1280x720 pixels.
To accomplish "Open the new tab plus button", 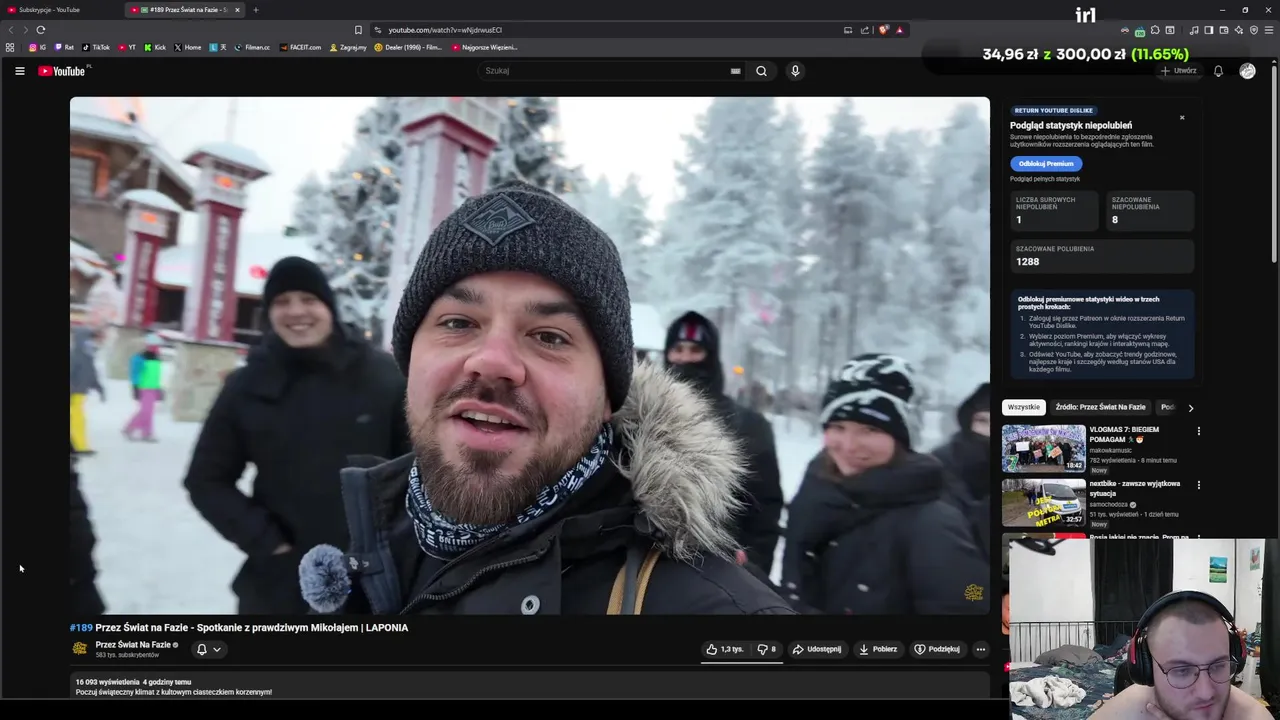I will click(x=255, y=10).
